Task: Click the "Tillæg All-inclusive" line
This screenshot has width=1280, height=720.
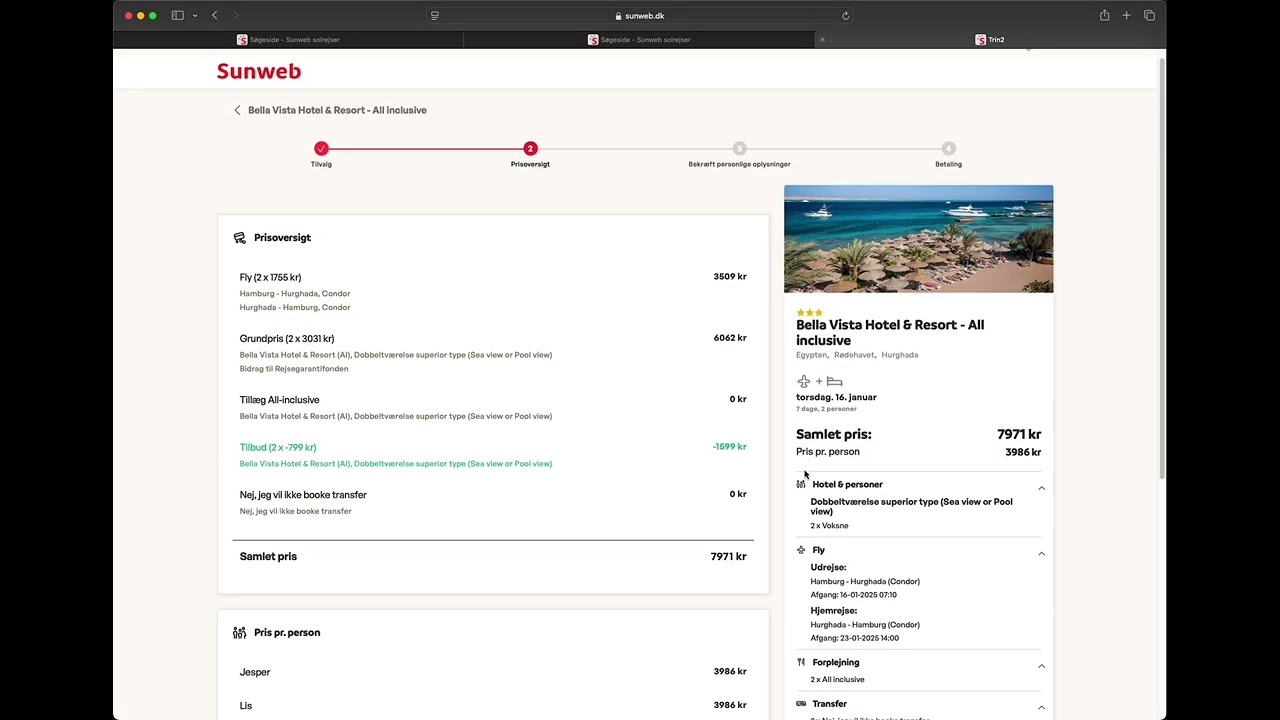Action: point(280,400)
